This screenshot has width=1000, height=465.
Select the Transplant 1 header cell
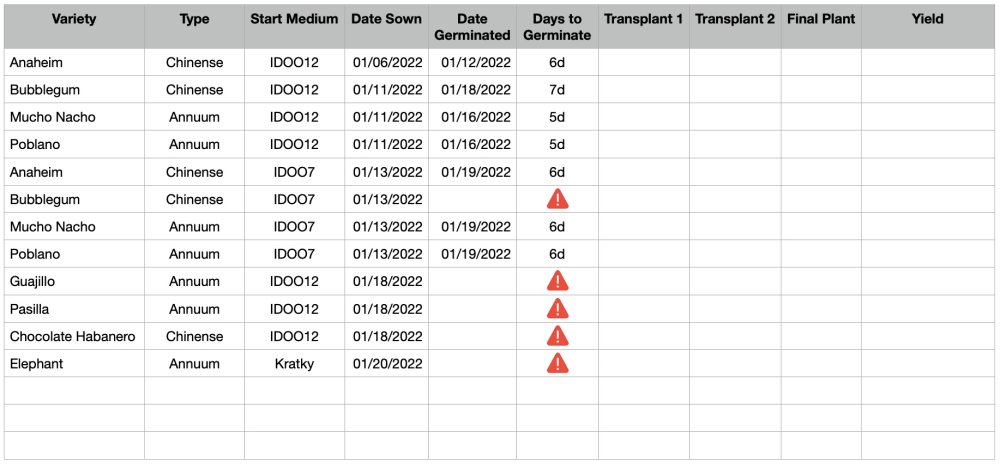(643, 27)
